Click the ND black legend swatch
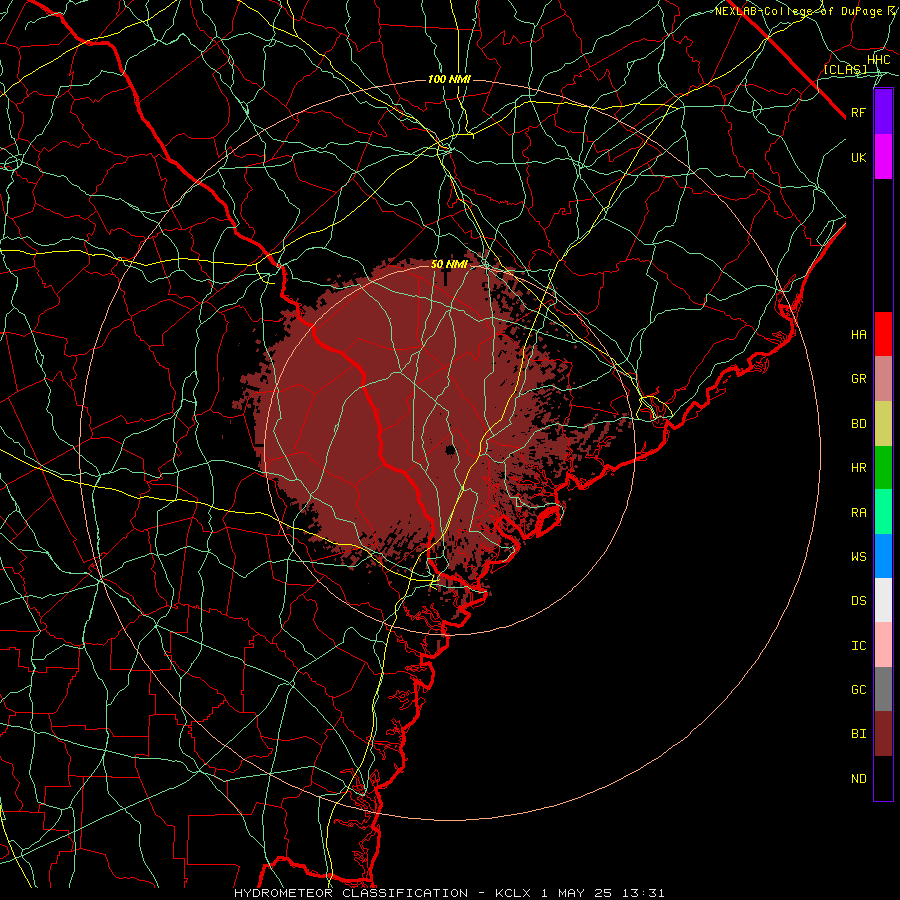This screenshot has height=900, width=900. pos(883,778)
